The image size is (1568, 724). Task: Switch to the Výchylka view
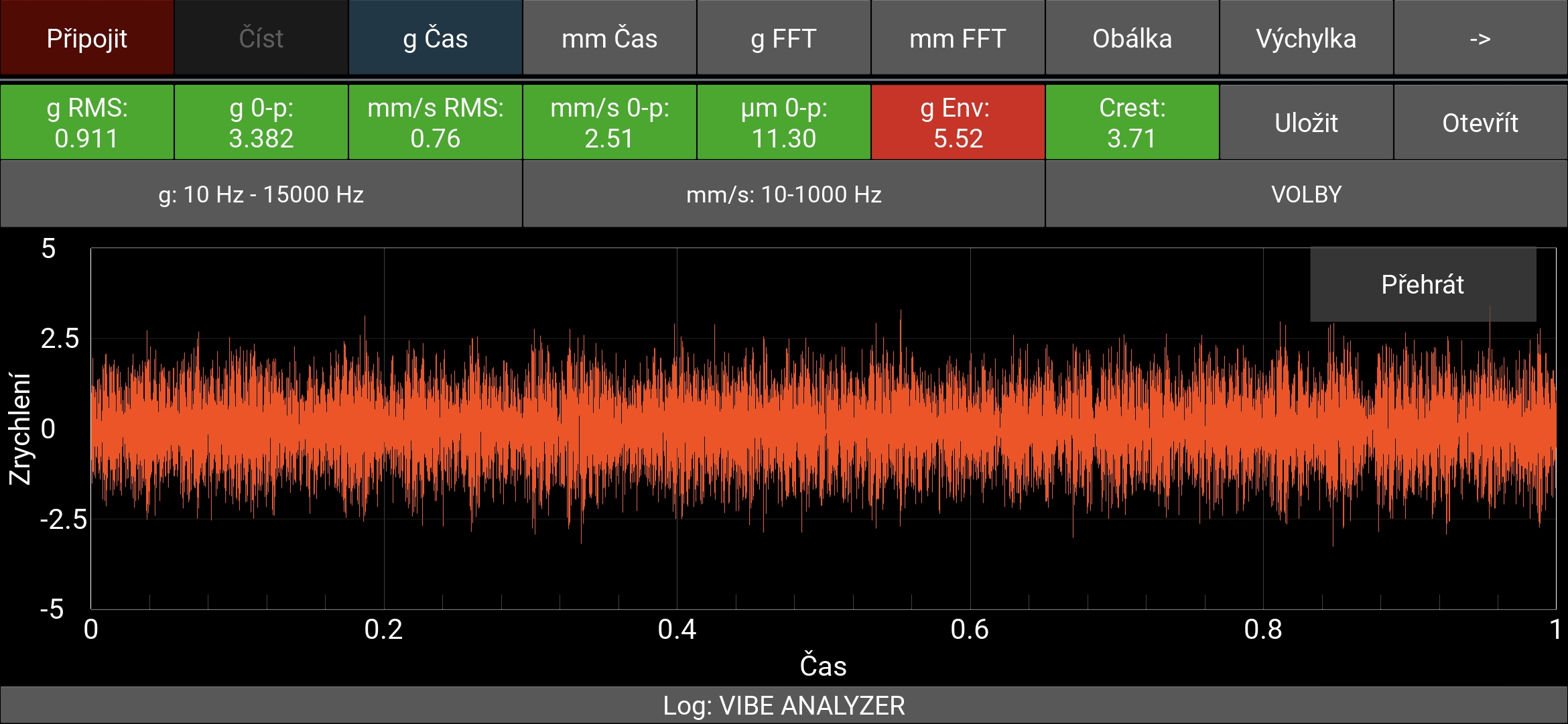1306,38
